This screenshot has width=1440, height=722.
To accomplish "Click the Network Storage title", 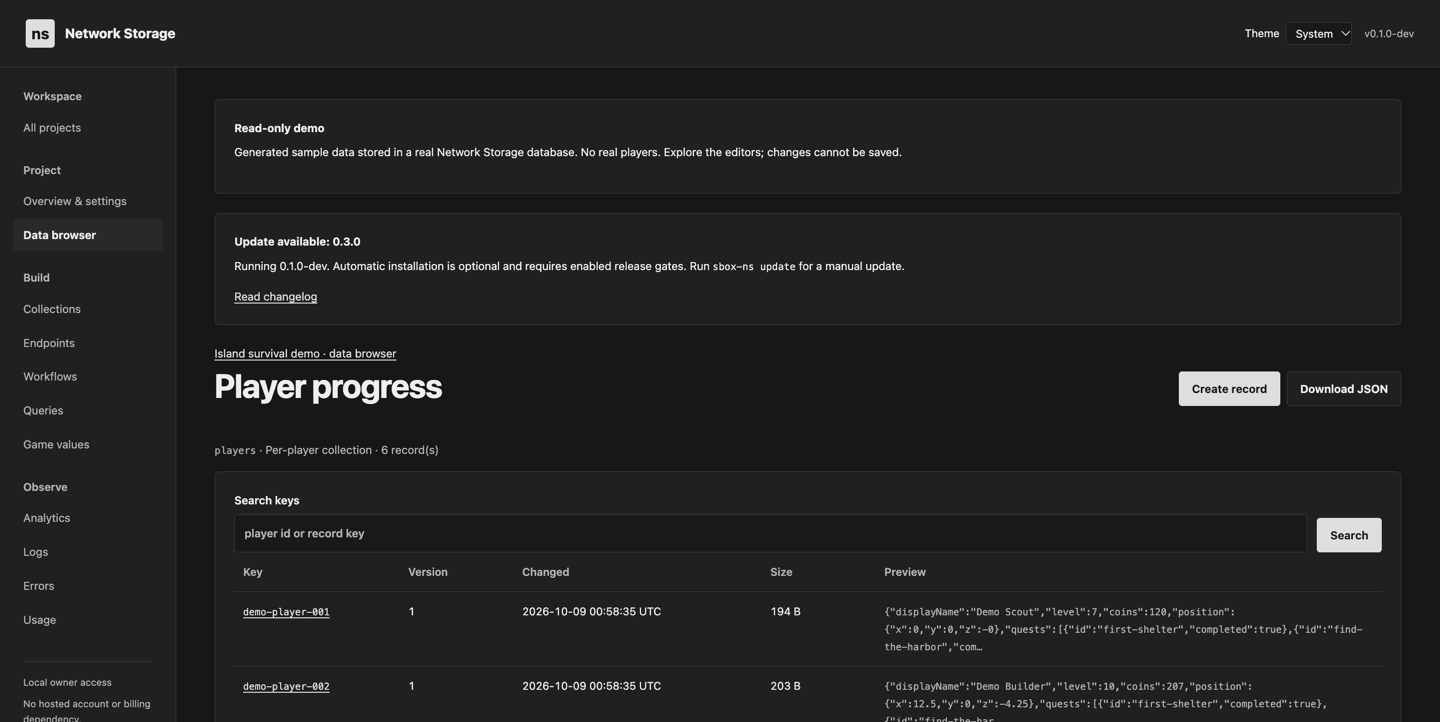I will click(x=120, y=34).
